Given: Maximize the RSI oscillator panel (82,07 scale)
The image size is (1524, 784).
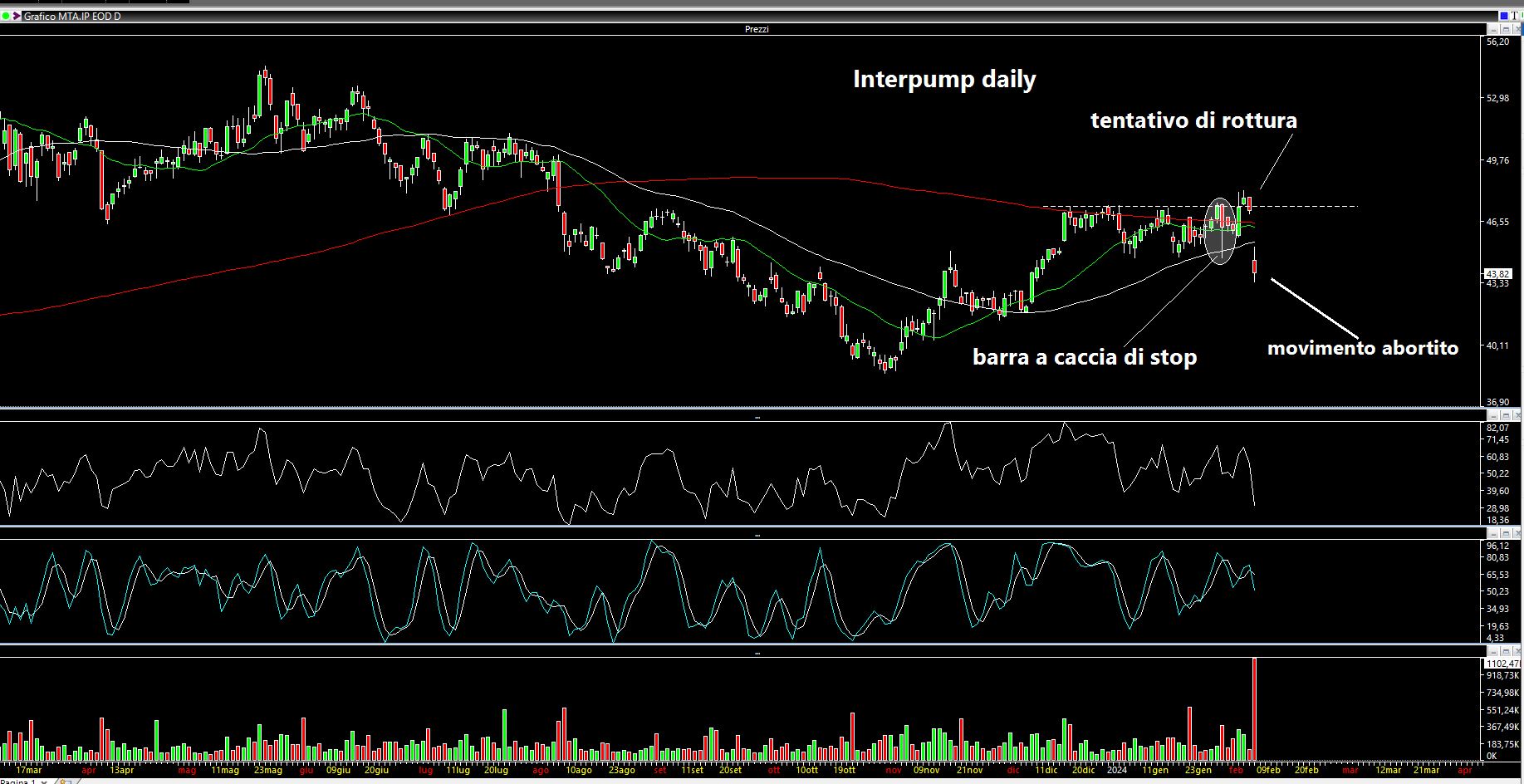Looking at the screenshot, I should pos(1506,415).
